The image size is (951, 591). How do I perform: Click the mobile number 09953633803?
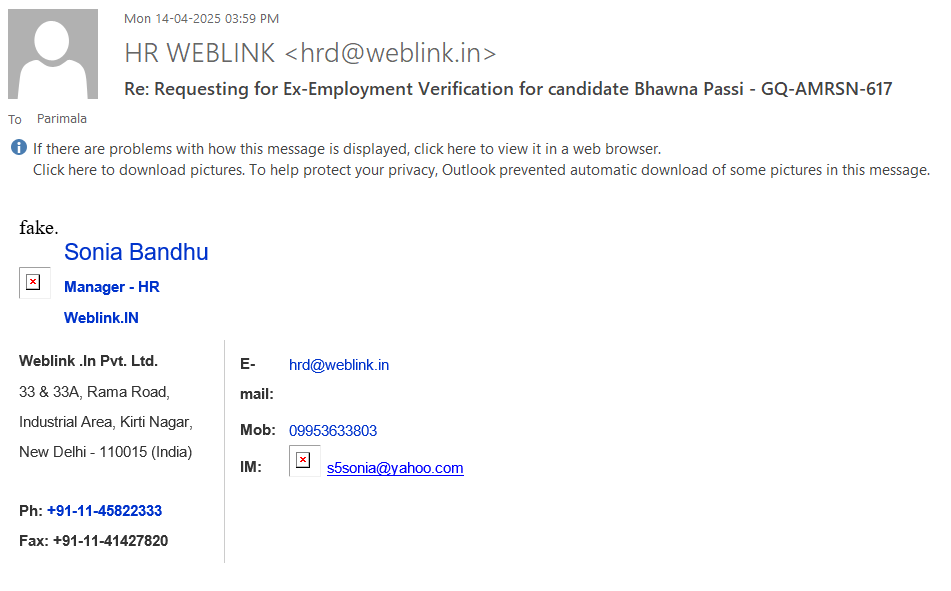(333, 431)
